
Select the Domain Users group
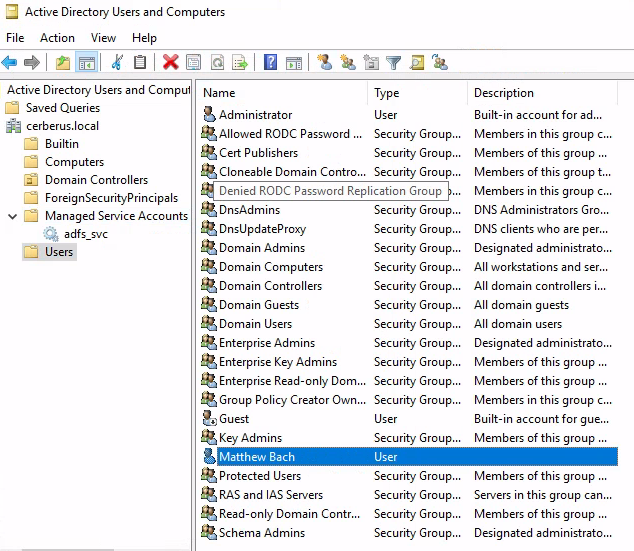pos(255,324)
